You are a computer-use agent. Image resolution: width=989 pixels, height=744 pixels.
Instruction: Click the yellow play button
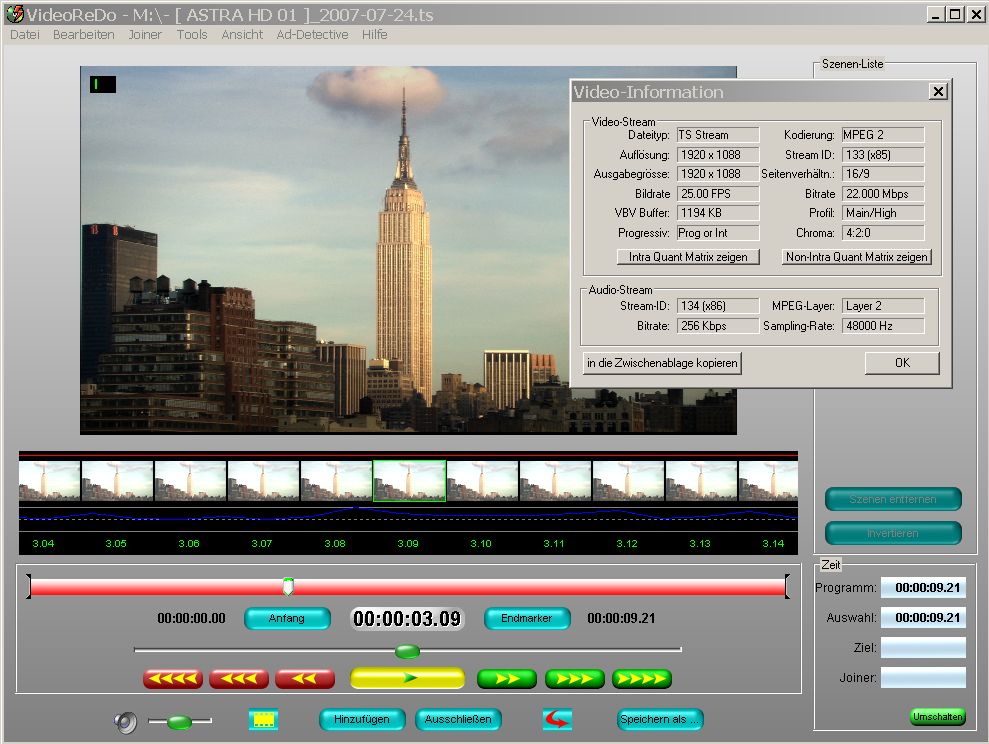tap(407, 679)
